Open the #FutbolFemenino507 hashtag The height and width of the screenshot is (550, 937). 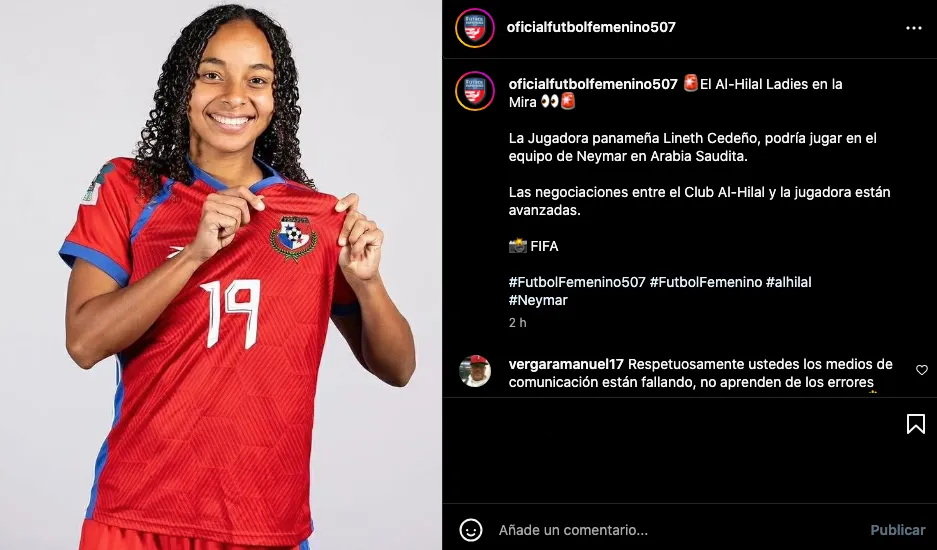click(x=577, y=282)
